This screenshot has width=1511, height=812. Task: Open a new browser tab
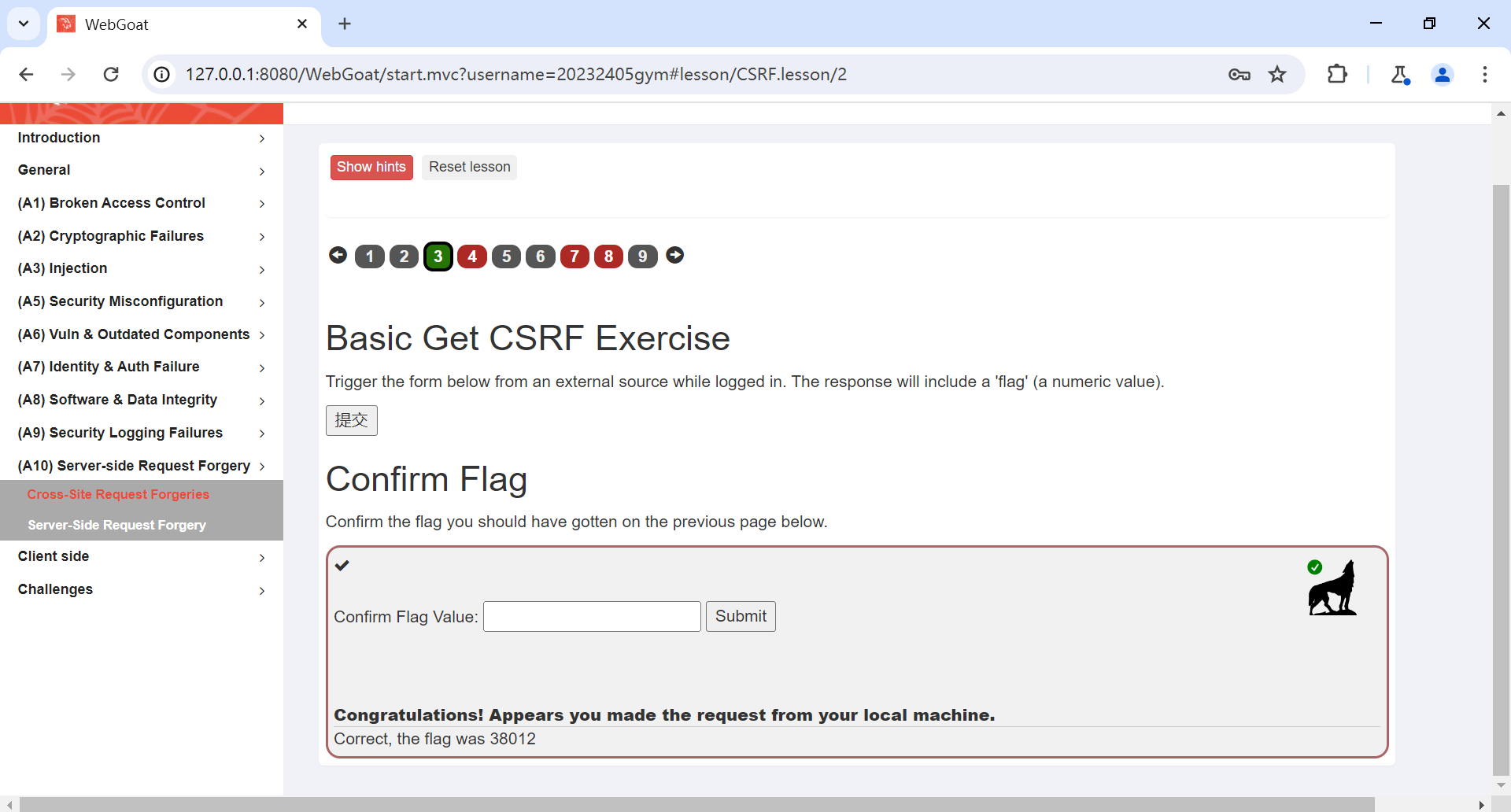point(345,24)
